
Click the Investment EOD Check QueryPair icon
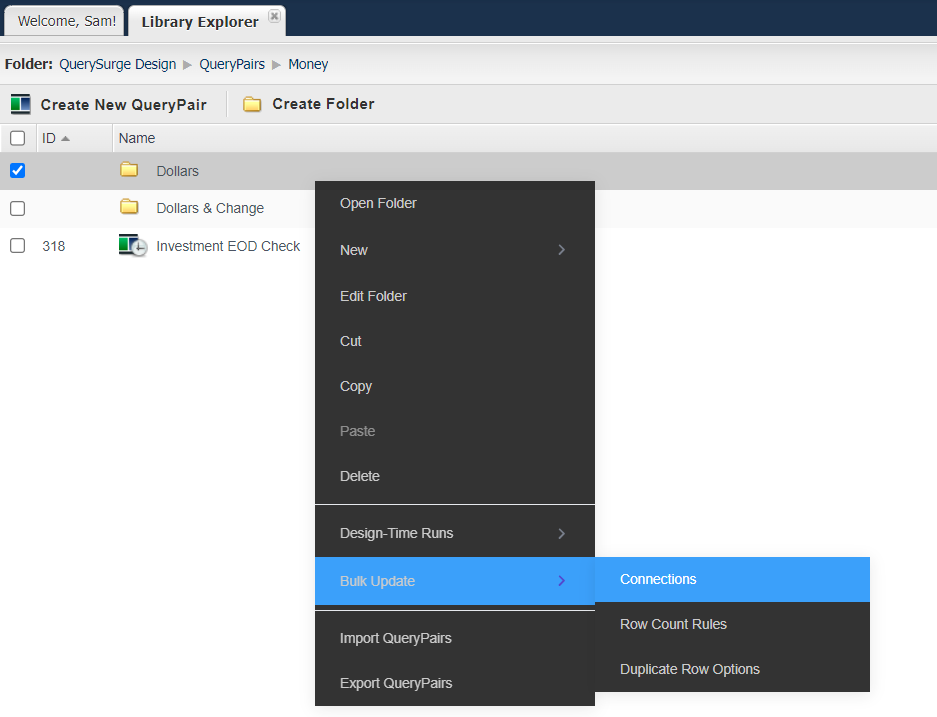coord(133,246)
